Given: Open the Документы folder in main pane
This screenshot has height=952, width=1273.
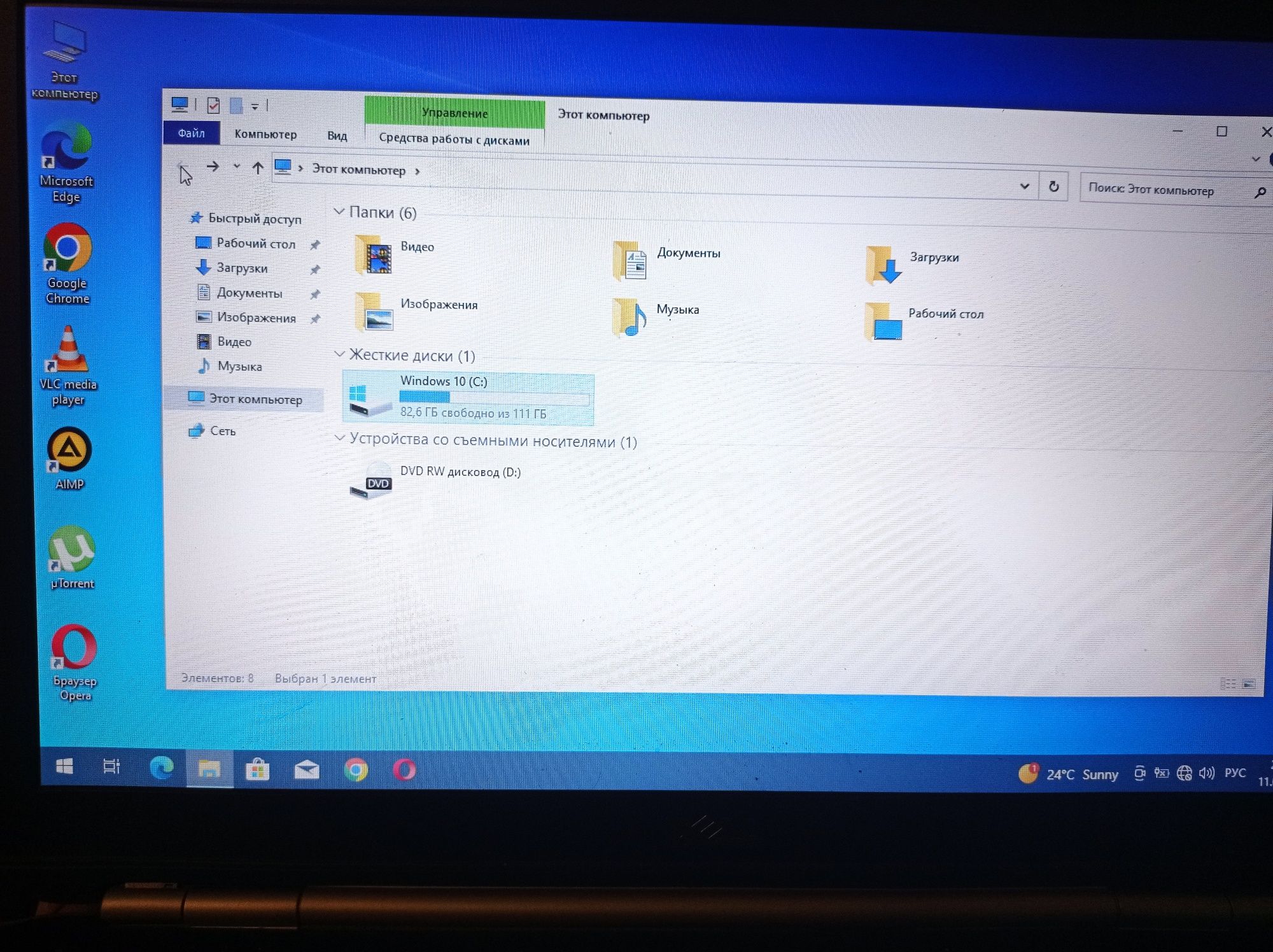Looking at the screenshot, I should click(x=666, y=260).
